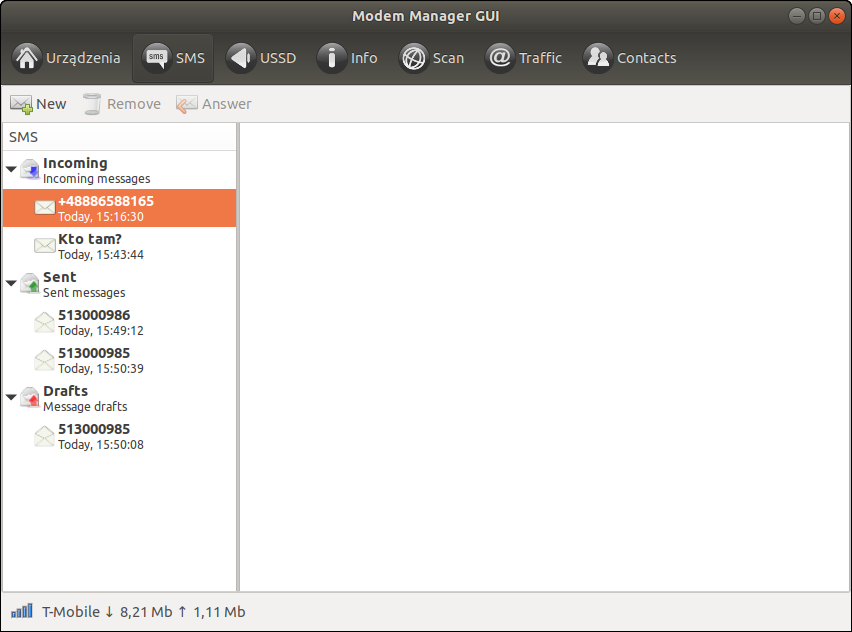Switch to the Traffic tab
The height and width of the screenshot is (632, 852).
point(524,58)
